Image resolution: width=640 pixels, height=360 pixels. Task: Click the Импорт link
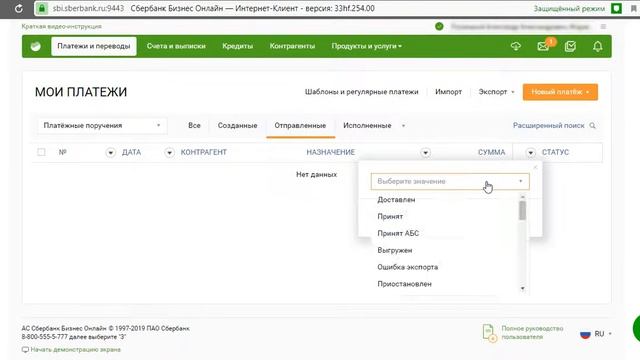448,92
